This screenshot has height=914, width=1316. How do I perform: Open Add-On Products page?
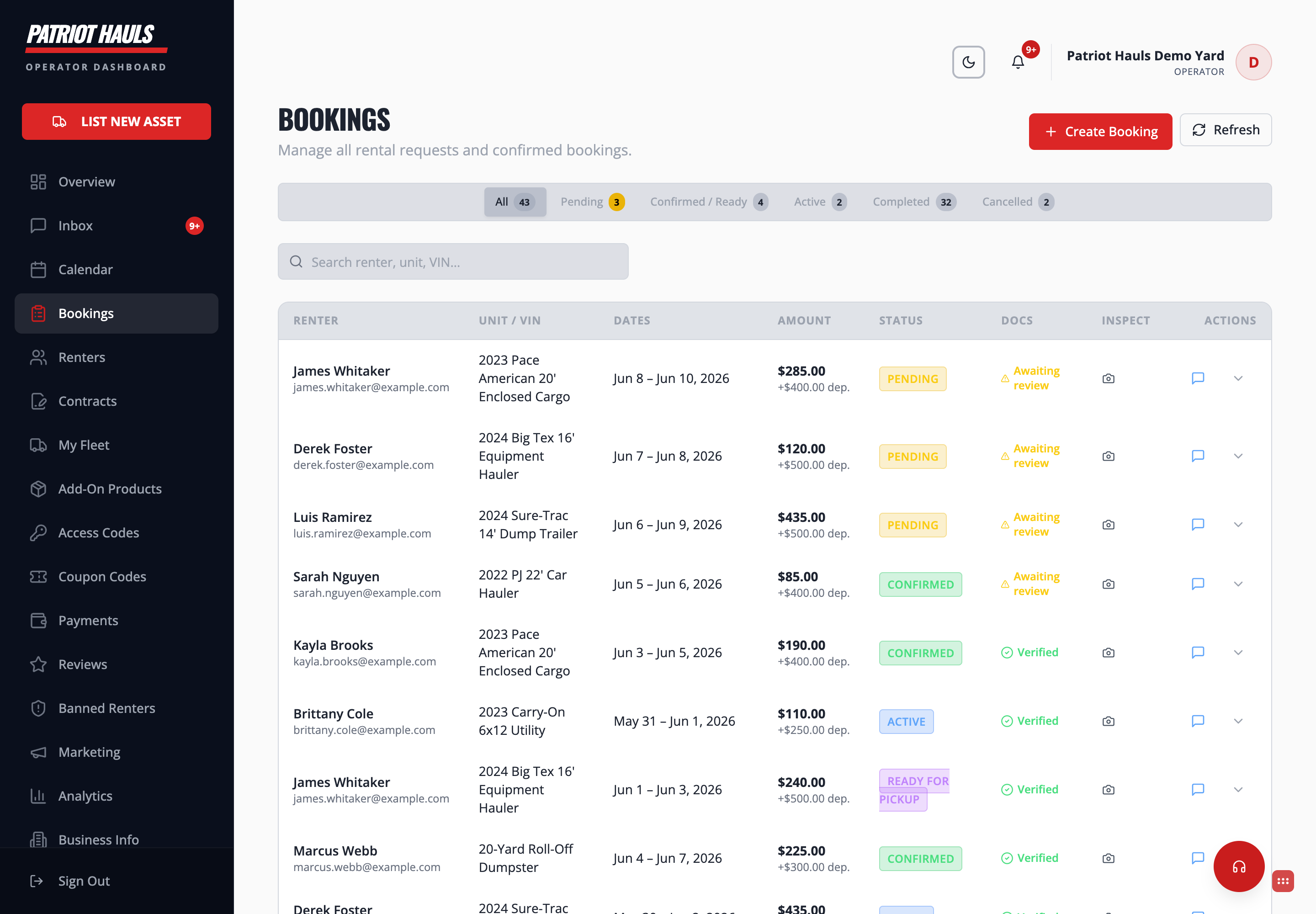point(116,489)
